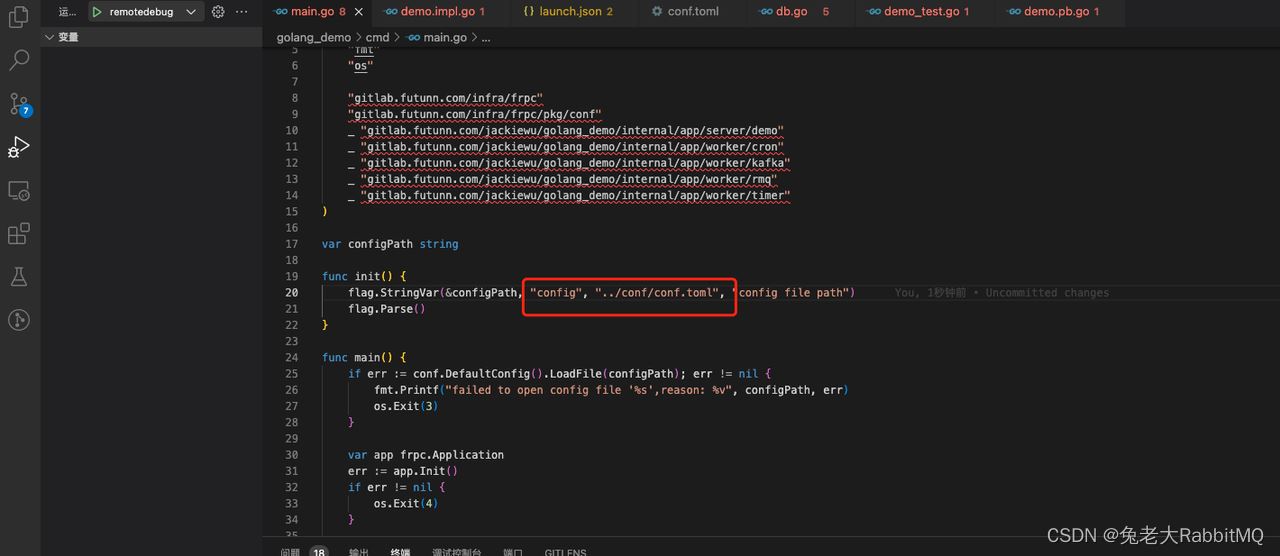Viewport: 1280px width, 556px height.
Task: Switch to the demo.impl.go tab
Action: pyautogui.click(x=435, y=12)
